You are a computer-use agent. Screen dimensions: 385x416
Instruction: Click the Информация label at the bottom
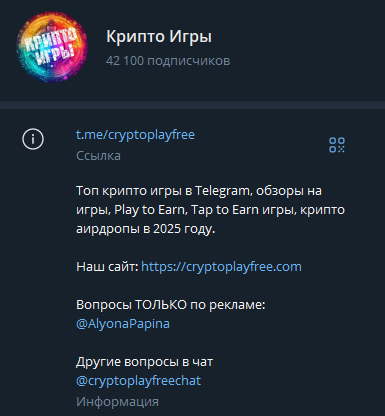point(117,402)
